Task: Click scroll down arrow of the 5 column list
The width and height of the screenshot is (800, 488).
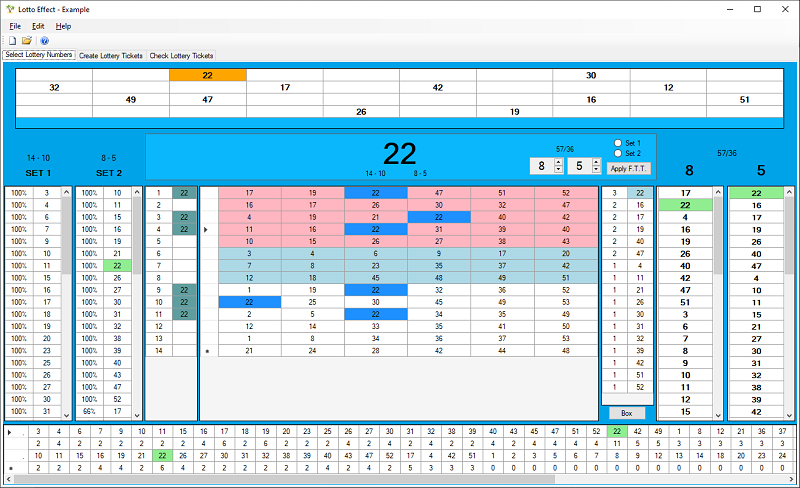Action: click(x=789, y=415)
